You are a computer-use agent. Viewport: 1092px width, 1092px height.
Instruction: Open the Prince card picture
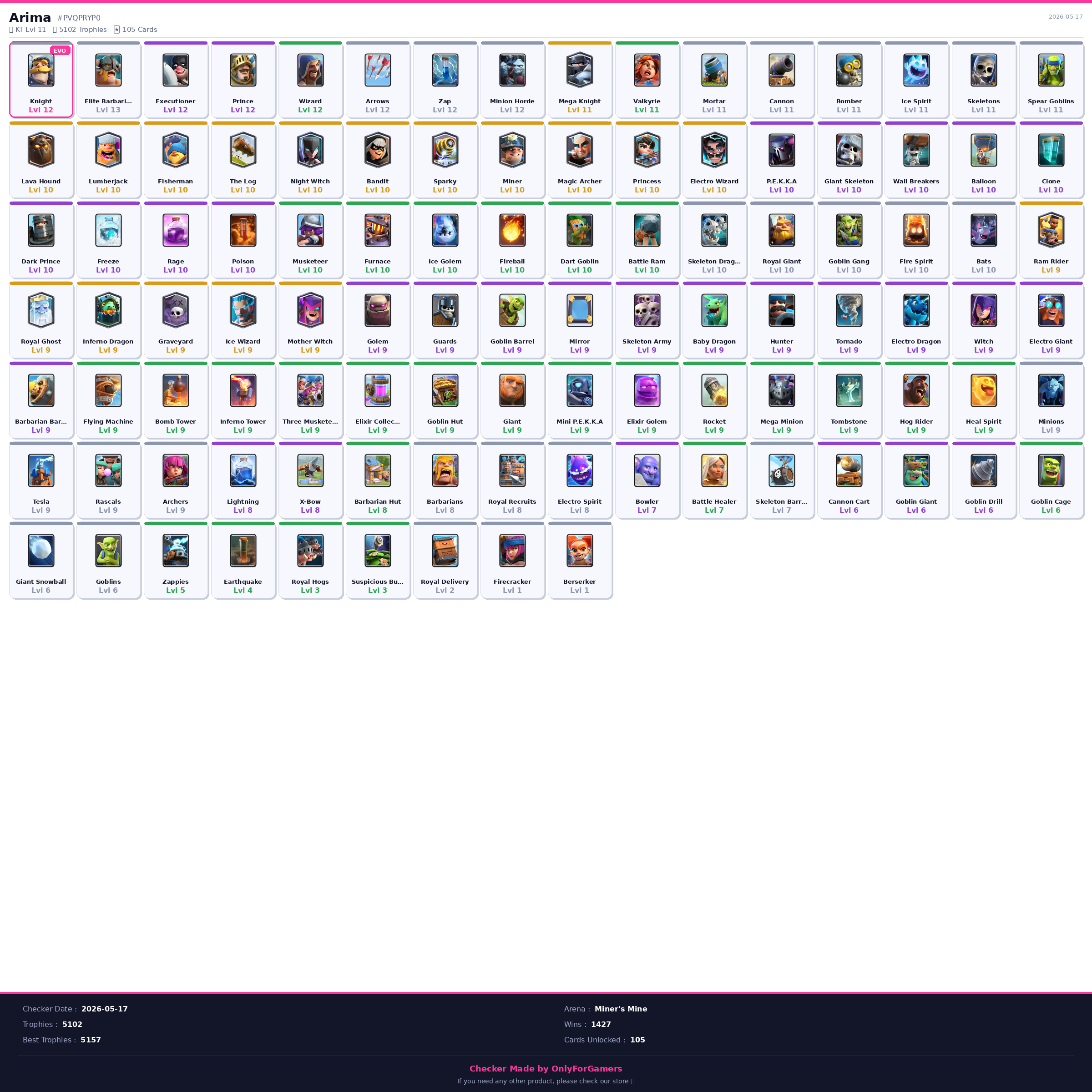[x=243, y=70]
